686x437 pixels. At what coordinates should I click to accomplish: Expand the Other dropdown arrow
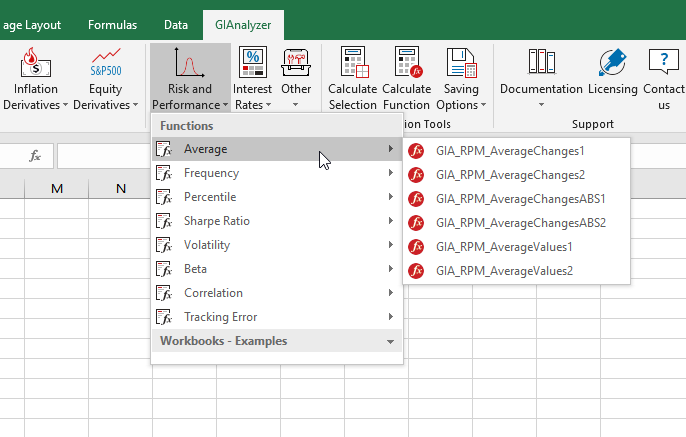(x=296, y=105)
